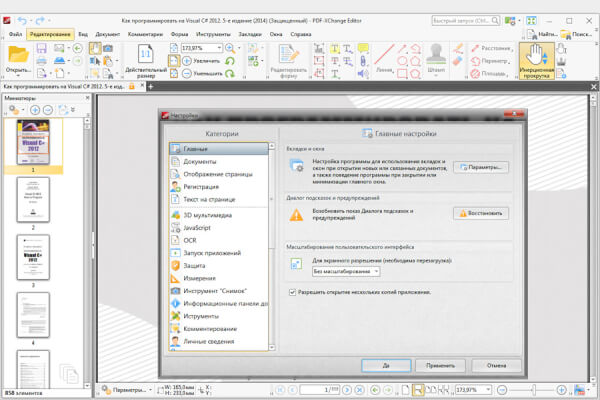
Task: Pick the attach file paperclip tool
Action: (363, 61)
